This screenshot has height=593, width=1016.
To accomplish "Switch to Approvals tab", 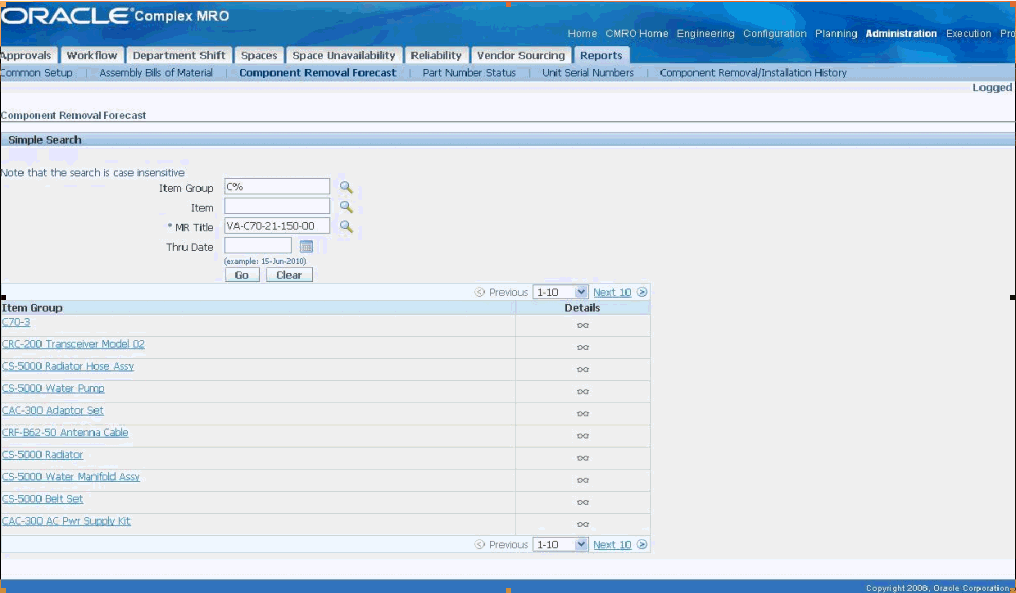I will pos(28,56).
